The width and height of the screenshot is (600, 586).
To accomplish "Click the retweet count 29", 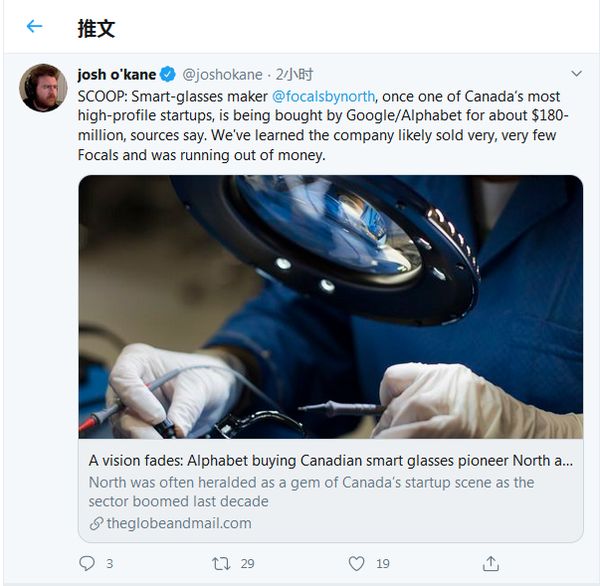I will [247, 564].
